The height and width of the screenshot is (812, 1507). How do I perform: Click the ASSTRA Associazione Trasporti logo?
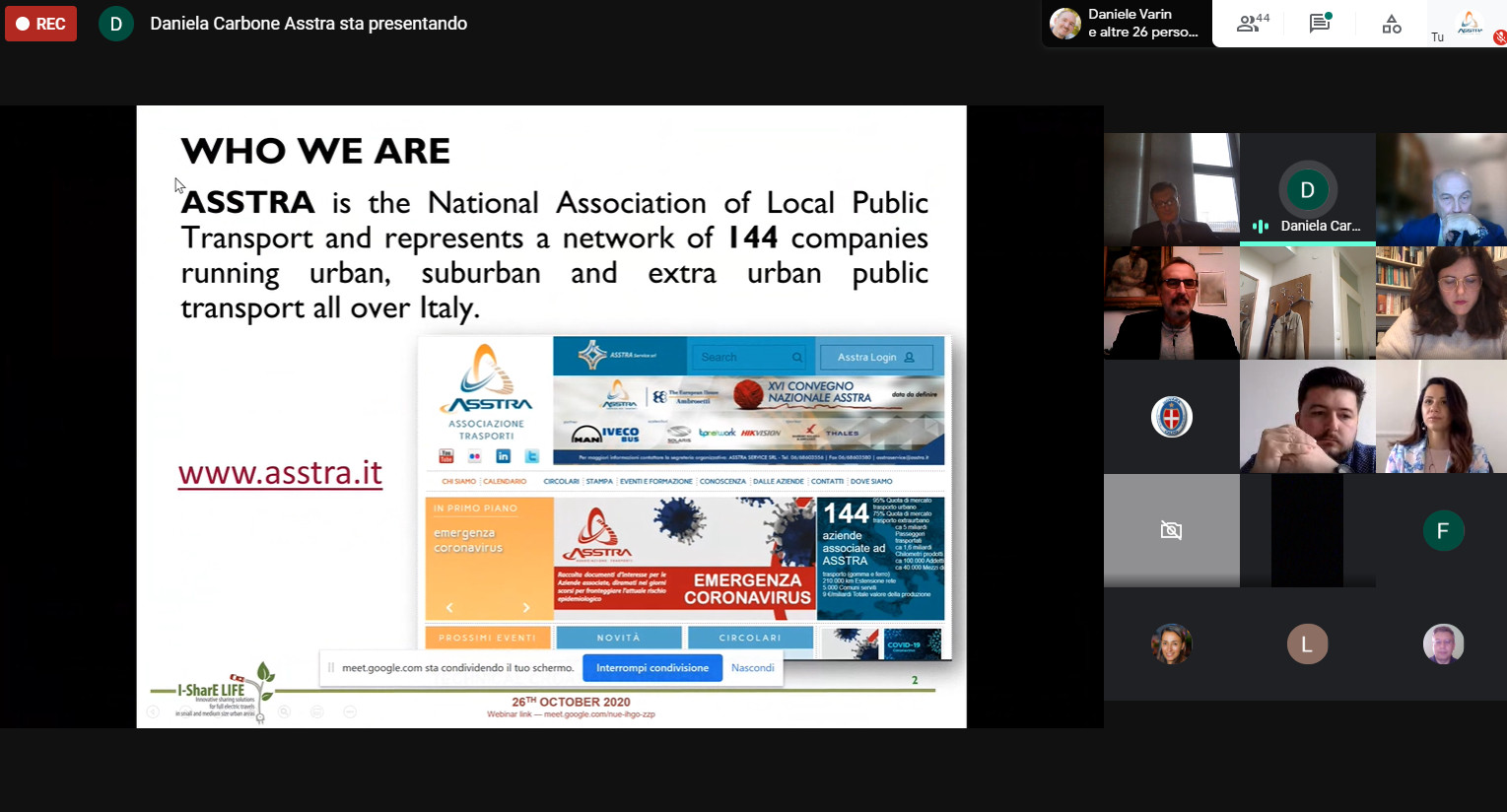pos(487,392)
